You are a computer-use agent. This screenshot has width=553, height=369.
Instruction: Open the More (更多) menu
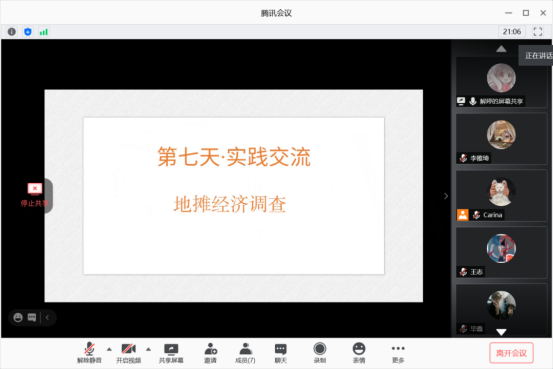pos(398,353)
